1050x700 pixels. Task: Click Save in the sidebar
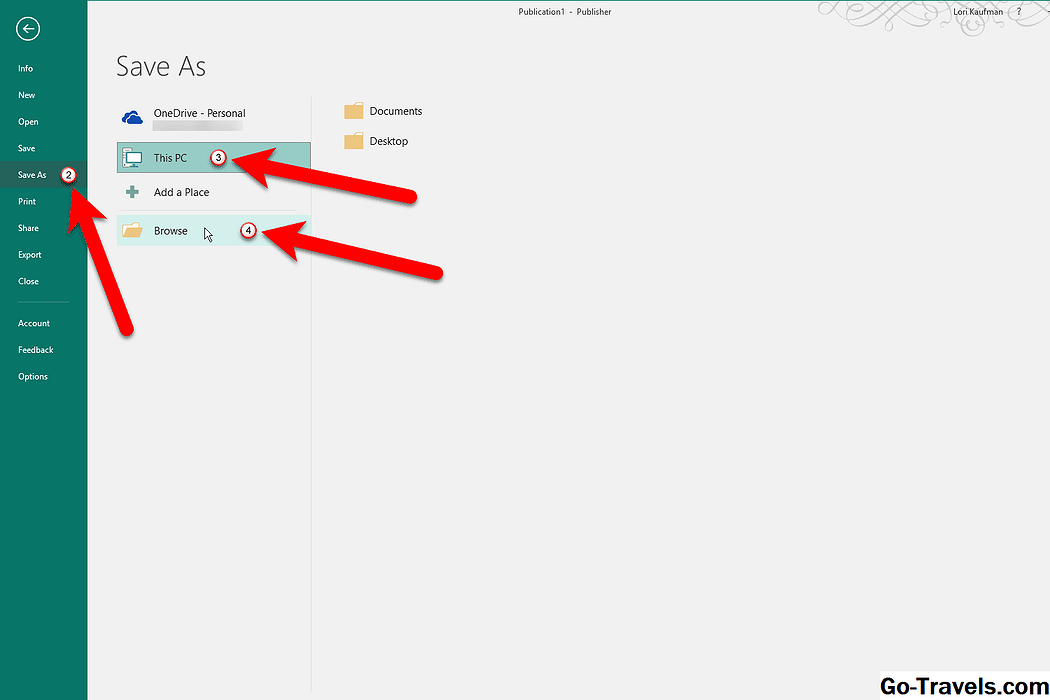pyautogui.click(x=26, y=148)
